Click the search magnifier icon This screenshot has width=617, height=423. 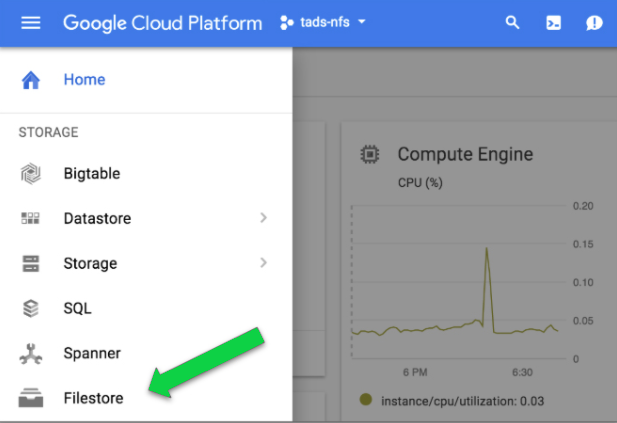click(513, 23)
